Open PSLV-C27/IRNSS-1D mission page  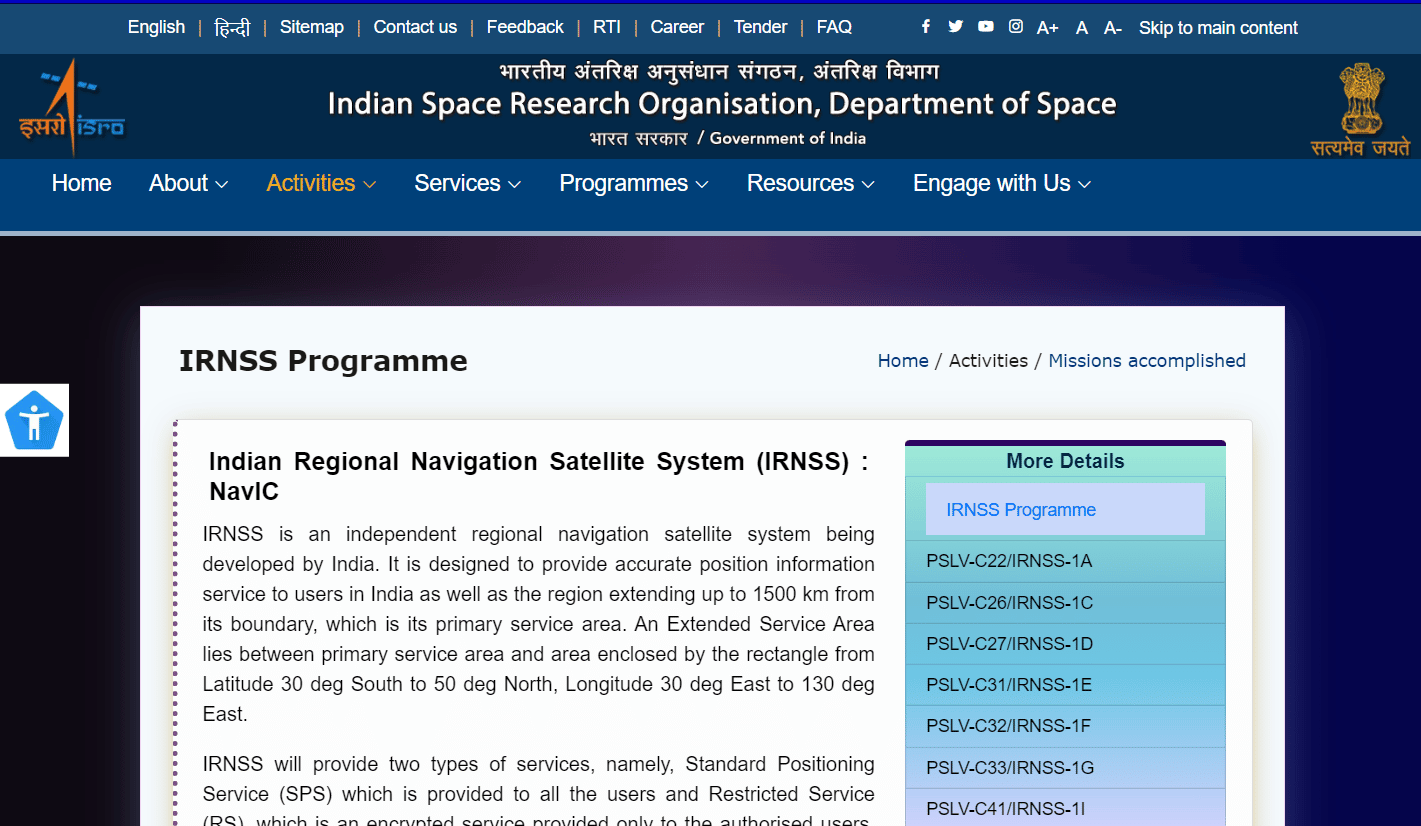point(1065,644)
